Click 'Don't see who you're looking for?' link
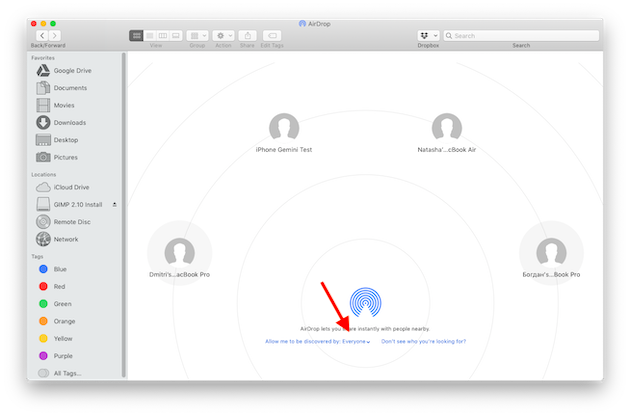Image resolution: width=630 pixels, height=416 pixels. (x=423, y=341)
